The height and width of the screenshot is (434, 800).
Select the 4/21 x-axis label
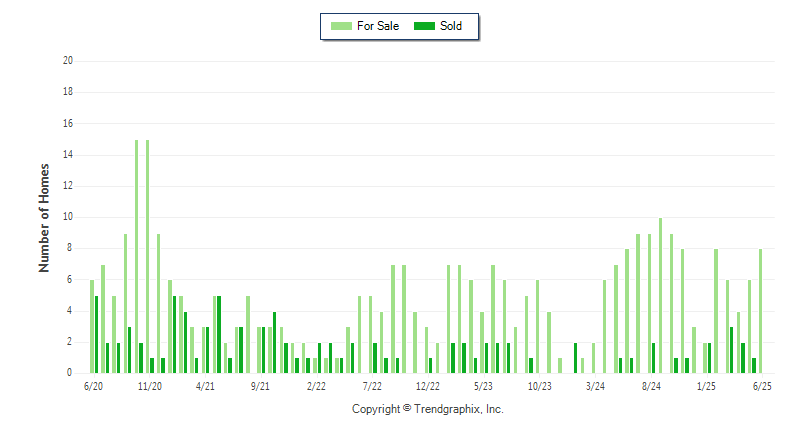pyautogui.click(x=205, y=387)
